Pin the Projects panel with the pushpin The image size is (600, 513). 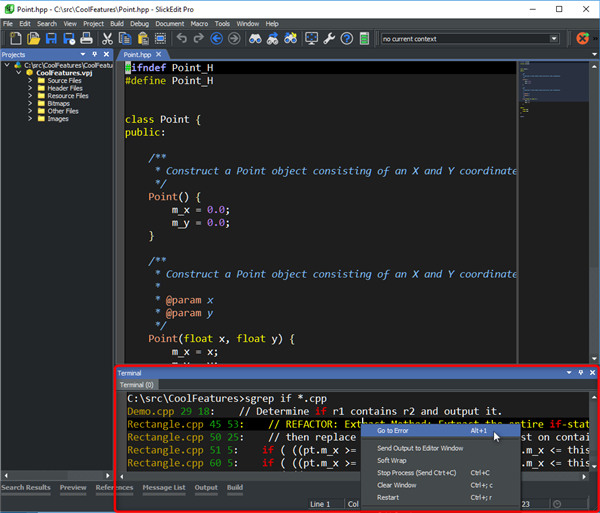click(x=94, y=54)
